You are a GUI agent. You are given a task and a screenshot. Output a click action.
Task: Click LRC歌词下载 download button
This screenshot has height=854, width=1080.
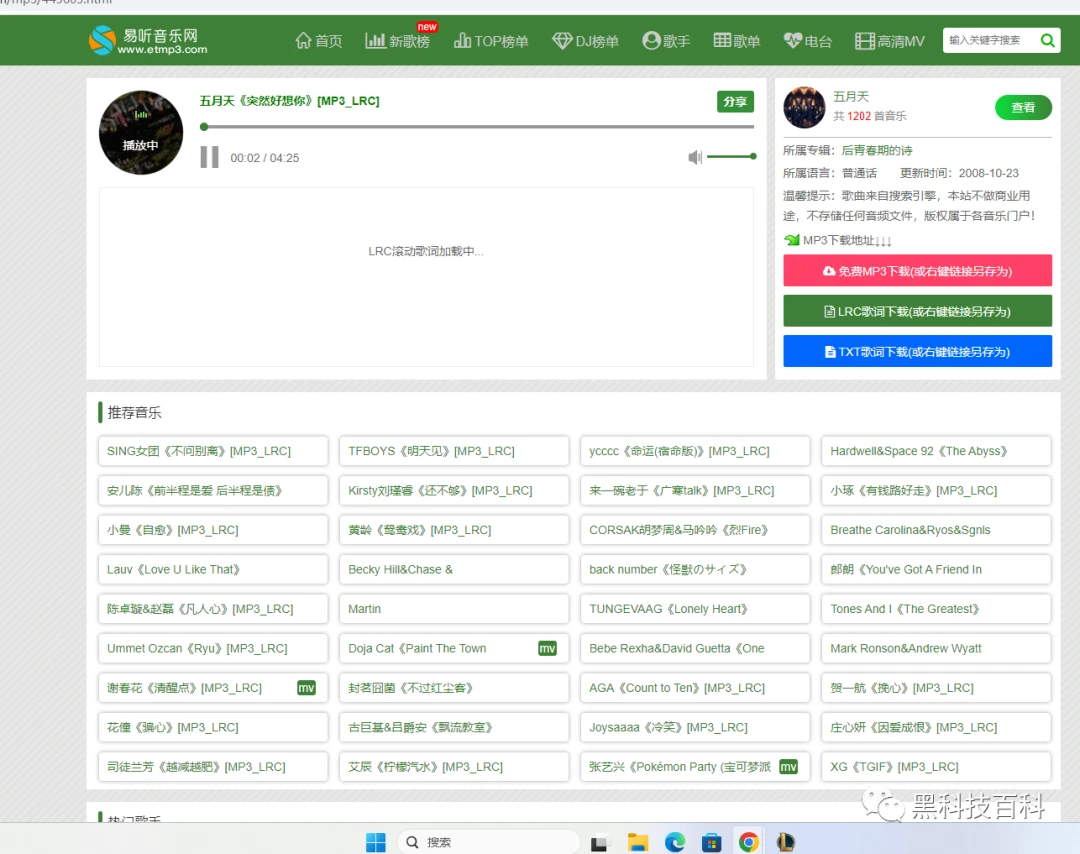pyautogui.click(x=917, y=311)
